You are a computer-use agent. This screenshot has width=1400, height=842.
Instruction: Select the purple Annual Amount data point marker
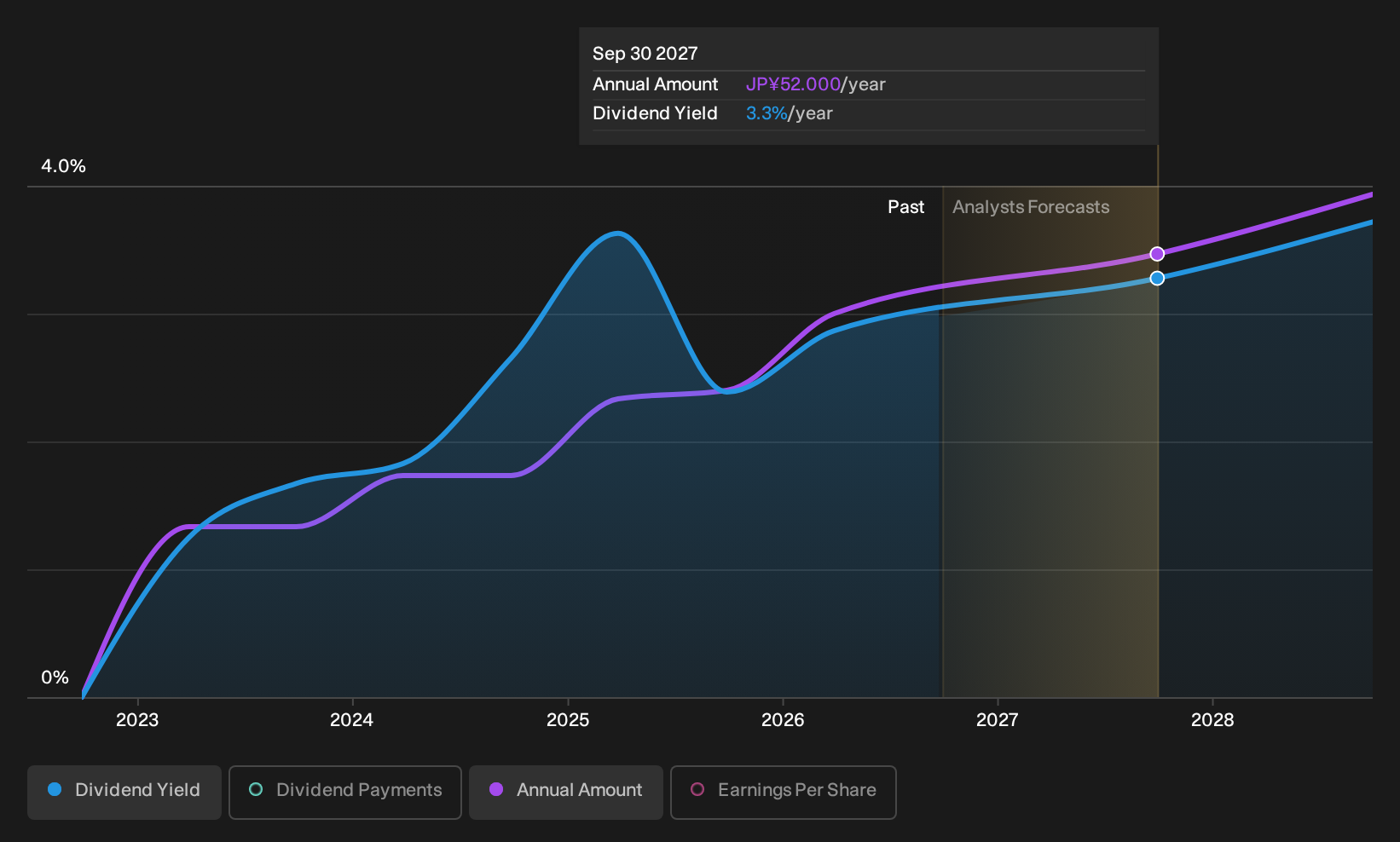(x=1157, y=254)
